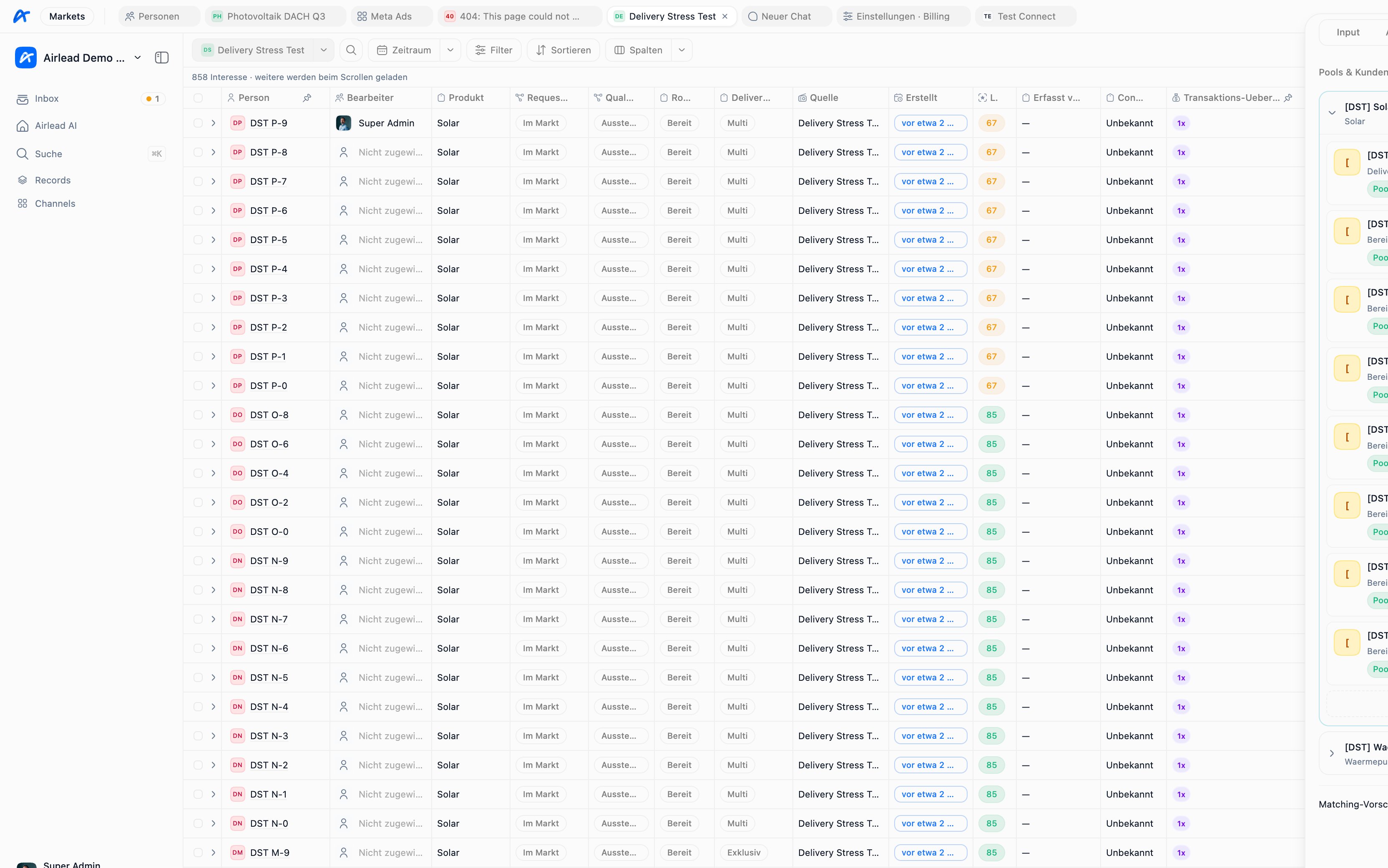Viewport: 1388px width, 868px height.
Task: Click the Airlead logo in top bar
Action: (21, 16)
